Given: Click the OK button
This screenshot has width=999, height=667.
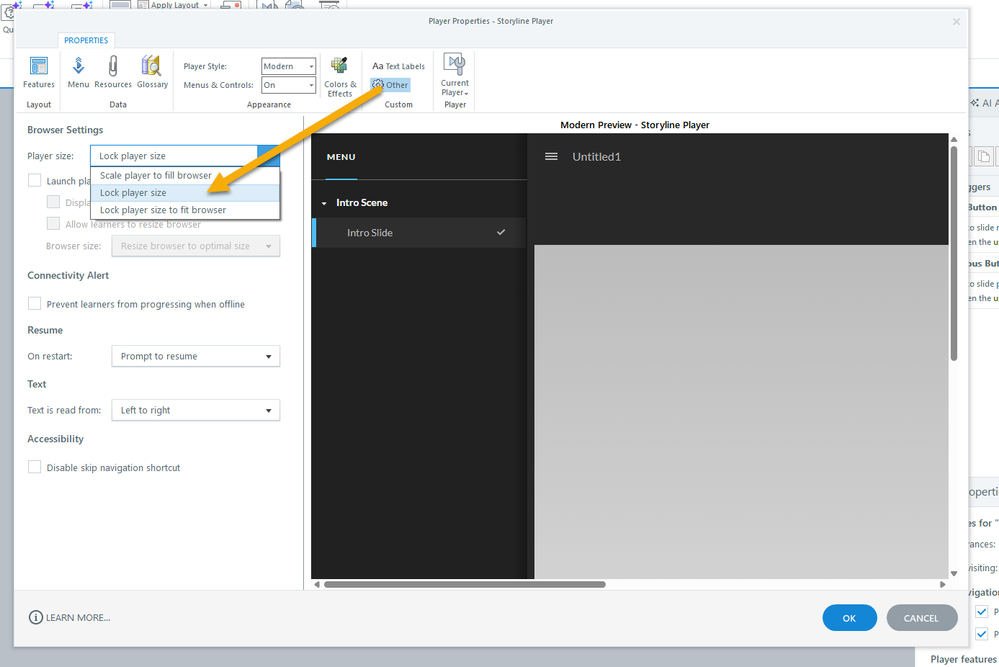Looking at the screenshot, I should coord(849,618).
